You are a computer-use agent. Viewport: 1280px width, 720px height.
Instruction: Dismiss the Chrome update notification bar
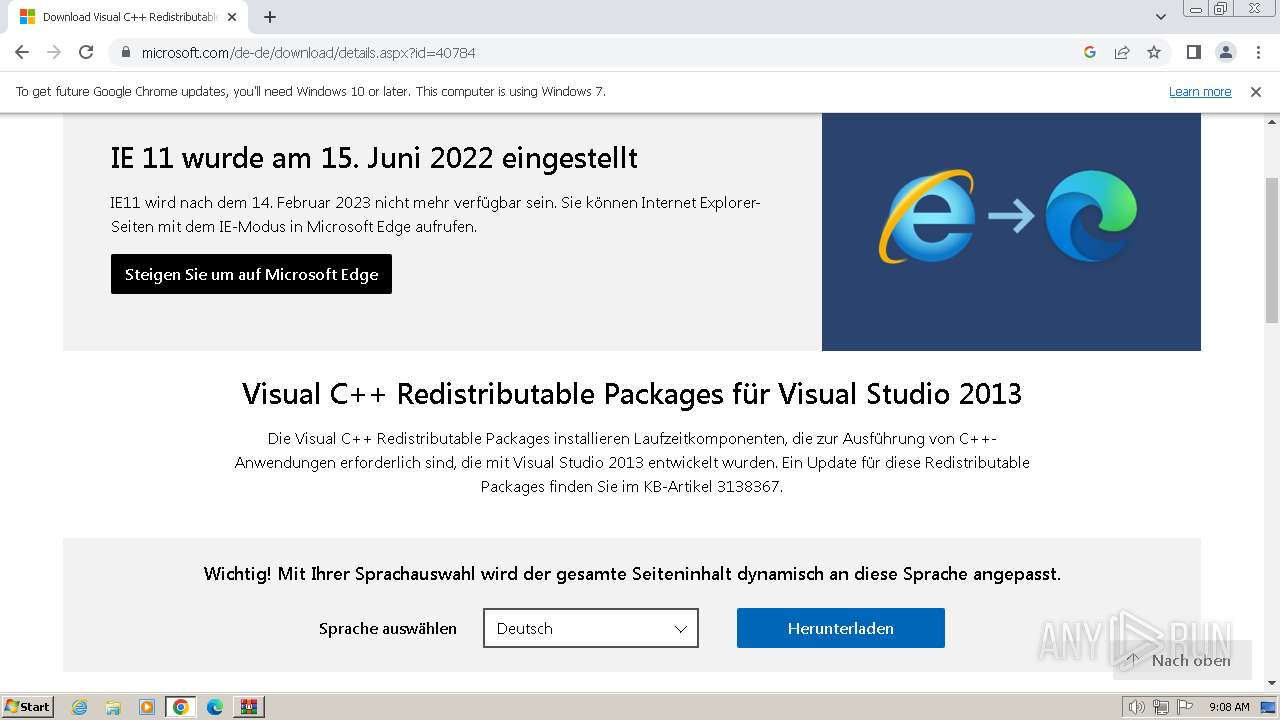[x=1256, y=91]
